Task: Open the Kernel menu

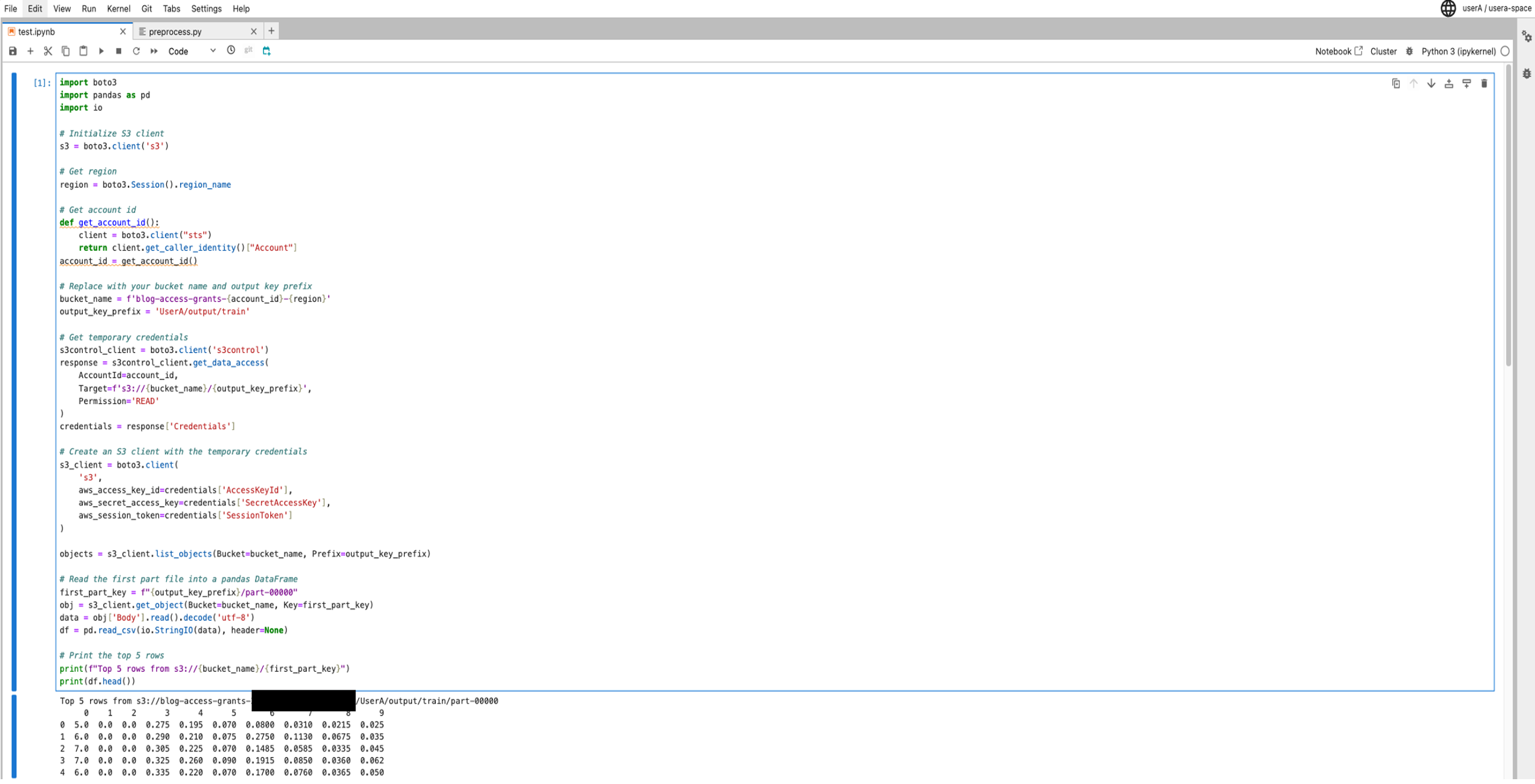Action: 118,8
